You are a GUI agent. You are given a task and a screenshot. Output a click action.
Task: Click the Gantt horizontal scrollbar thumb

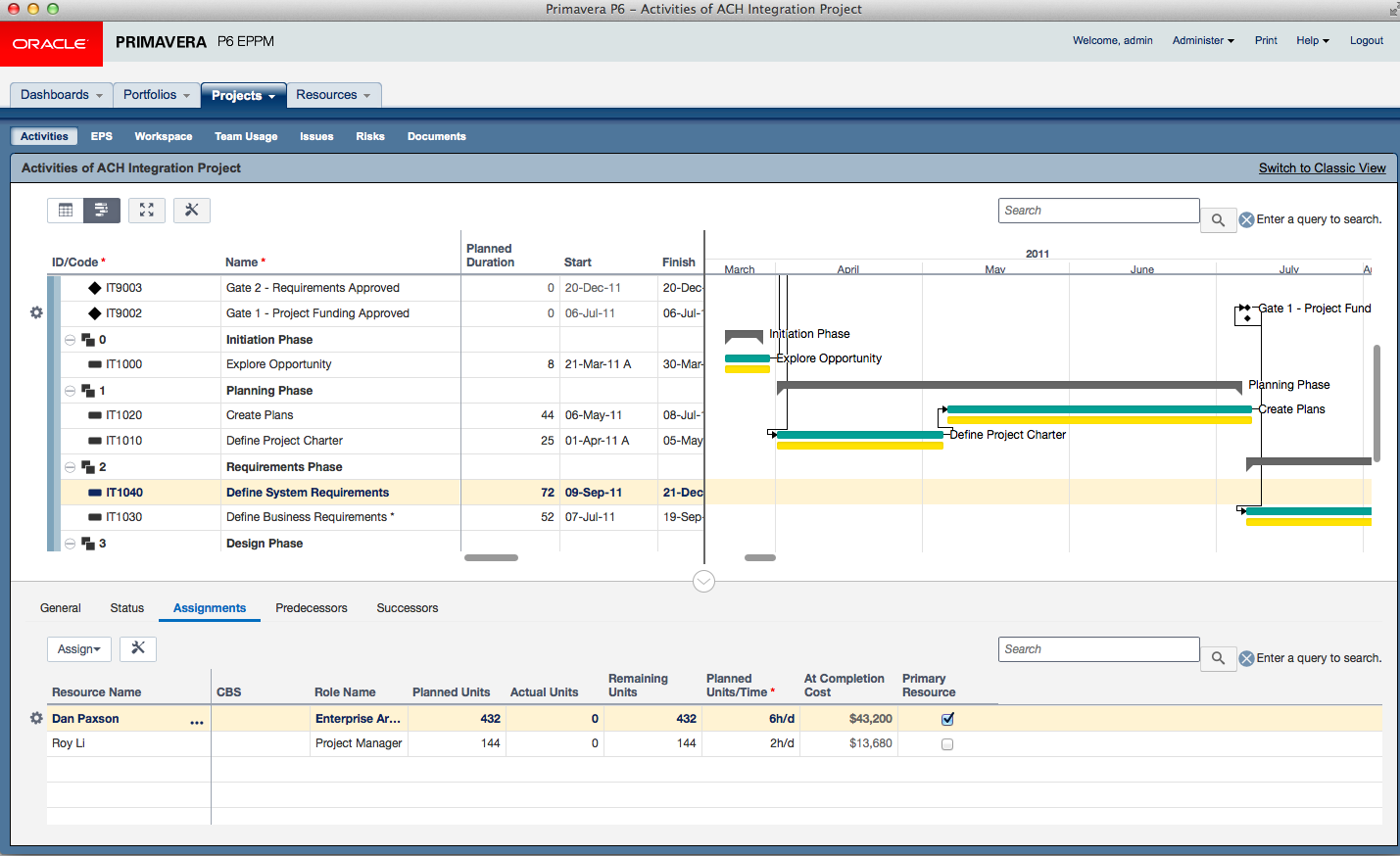[760, 557]
